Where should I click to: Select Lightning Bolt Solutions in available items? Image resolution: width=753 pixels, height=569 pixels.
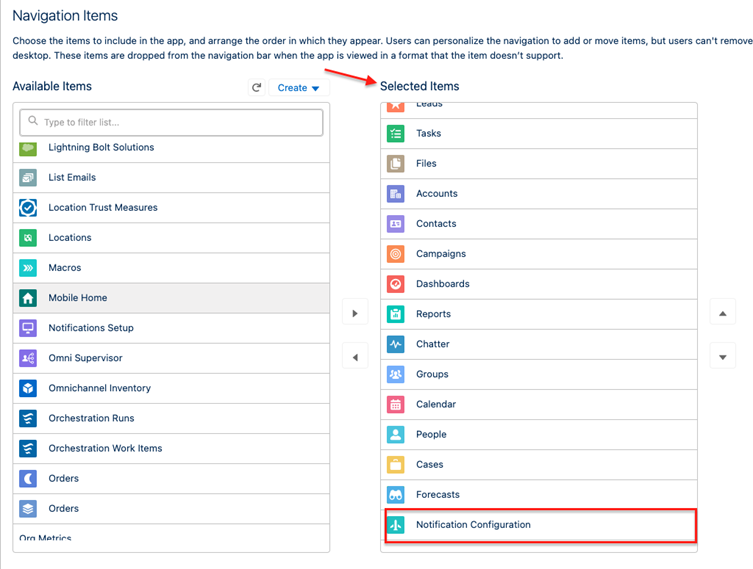coord(171,149)
